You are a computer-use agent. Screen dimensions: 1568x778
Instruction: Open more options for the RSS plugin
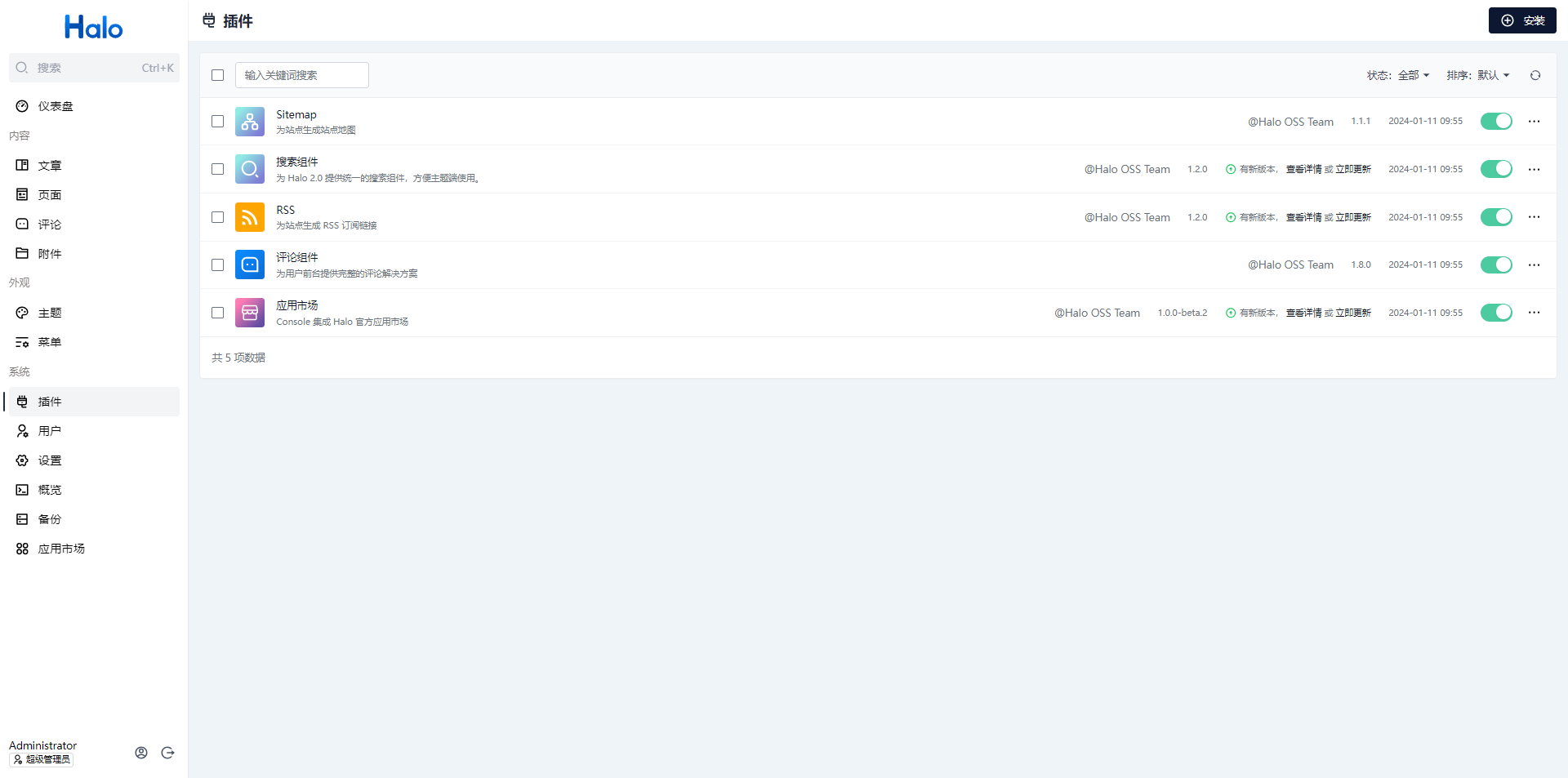point(1535,217)
